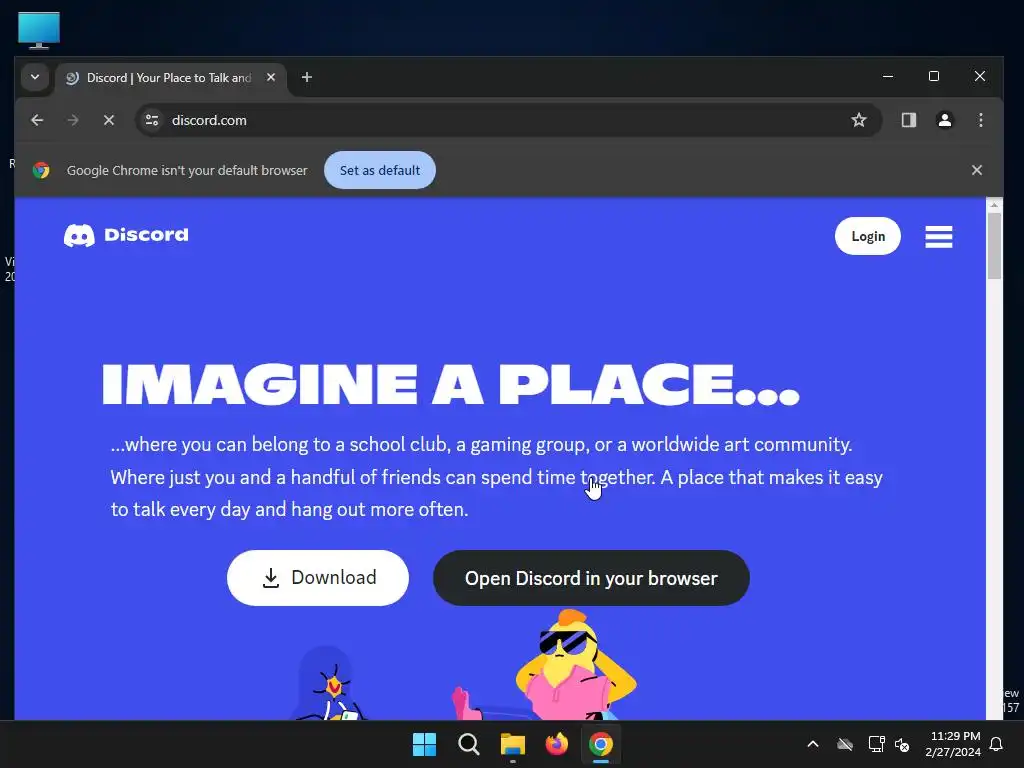The width and height of the screenshot is (1024, 768).
Task: Click the Login button
Action: click(868, 236)
